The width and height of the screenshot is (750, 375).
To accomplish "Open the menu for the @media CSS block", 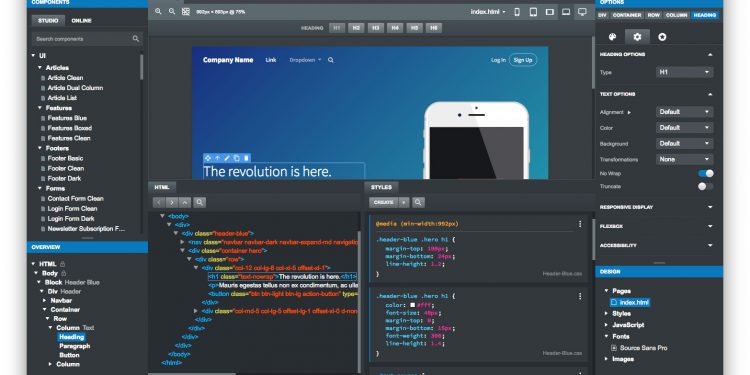I will 580,224.
